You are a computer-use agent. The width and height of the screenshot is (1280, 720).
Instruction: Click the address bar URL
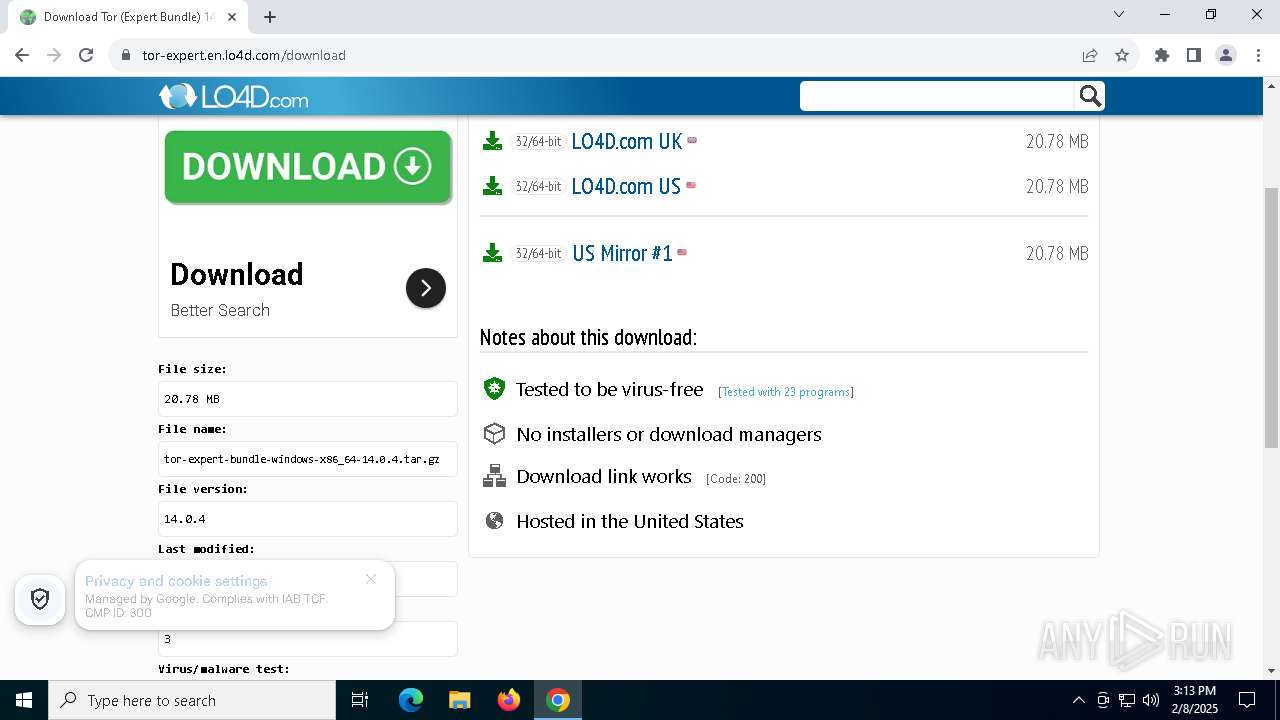point(244,55)
